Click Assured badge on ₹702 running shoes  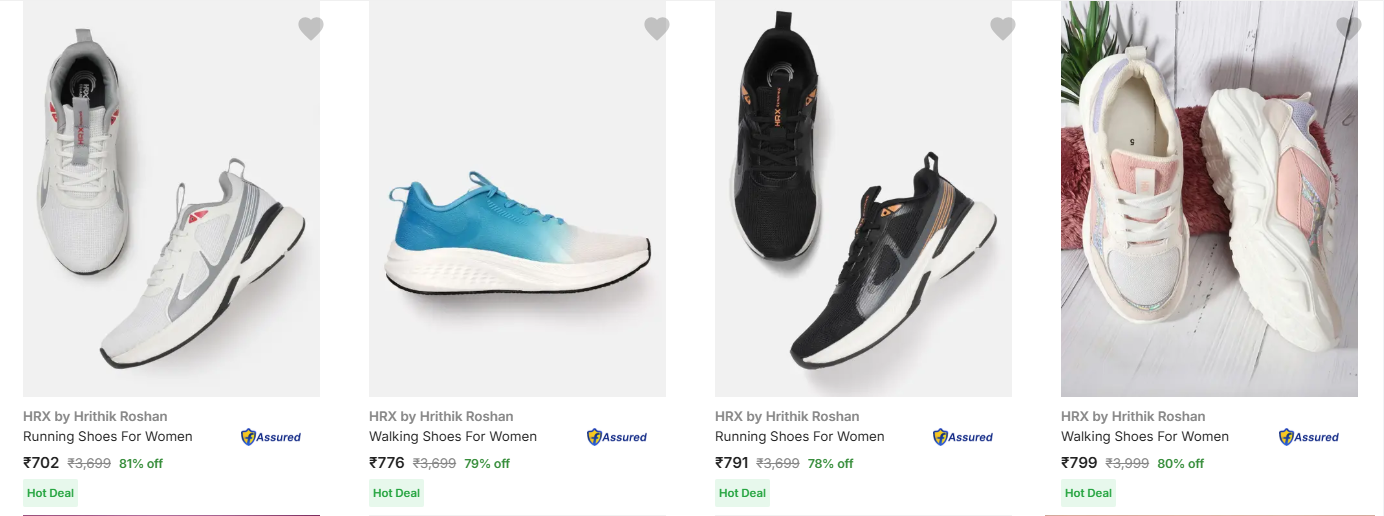click(271, 437)
